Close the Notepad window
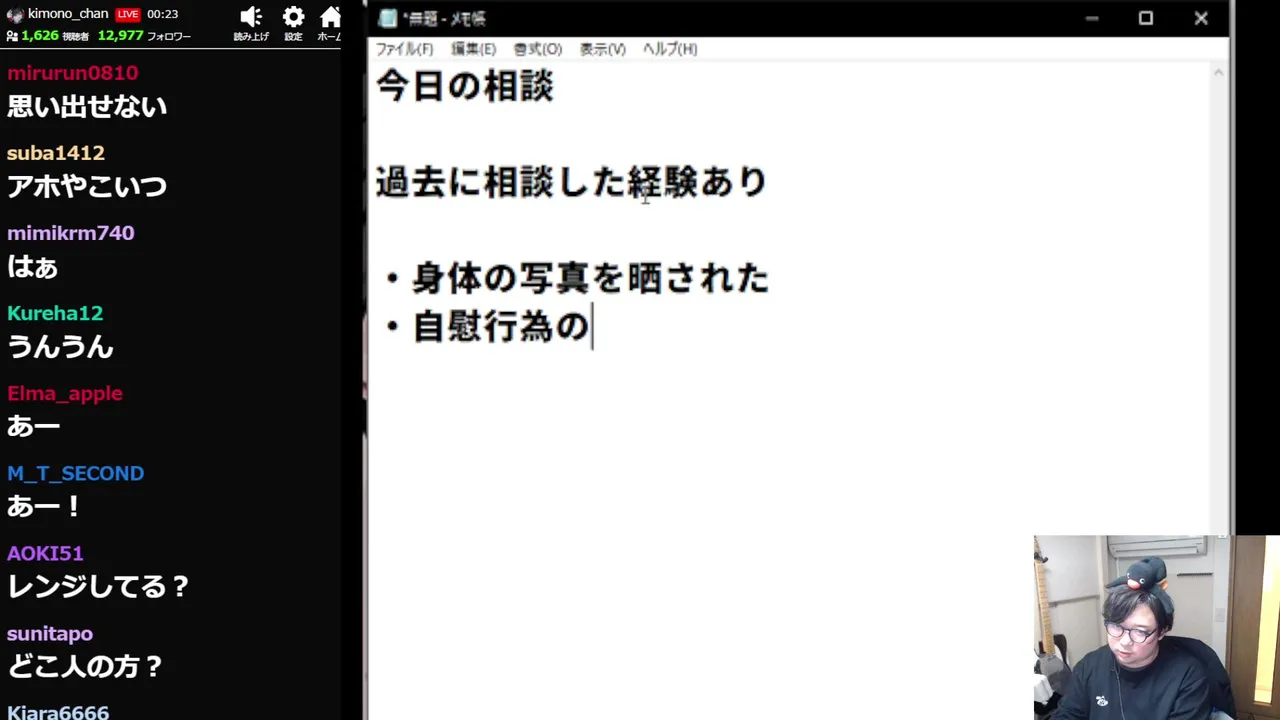1280x720 pixels. 1201,18
